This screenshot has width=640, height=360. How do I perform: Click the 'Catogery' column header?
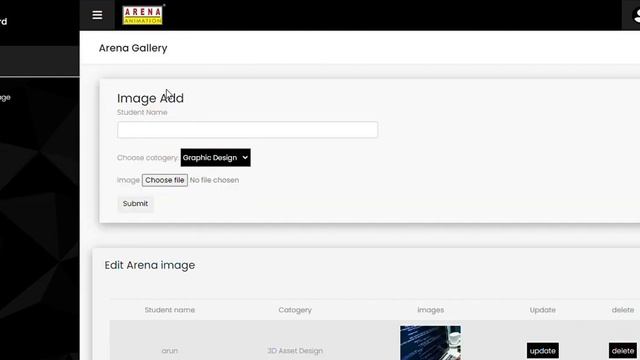pos(295,310)
